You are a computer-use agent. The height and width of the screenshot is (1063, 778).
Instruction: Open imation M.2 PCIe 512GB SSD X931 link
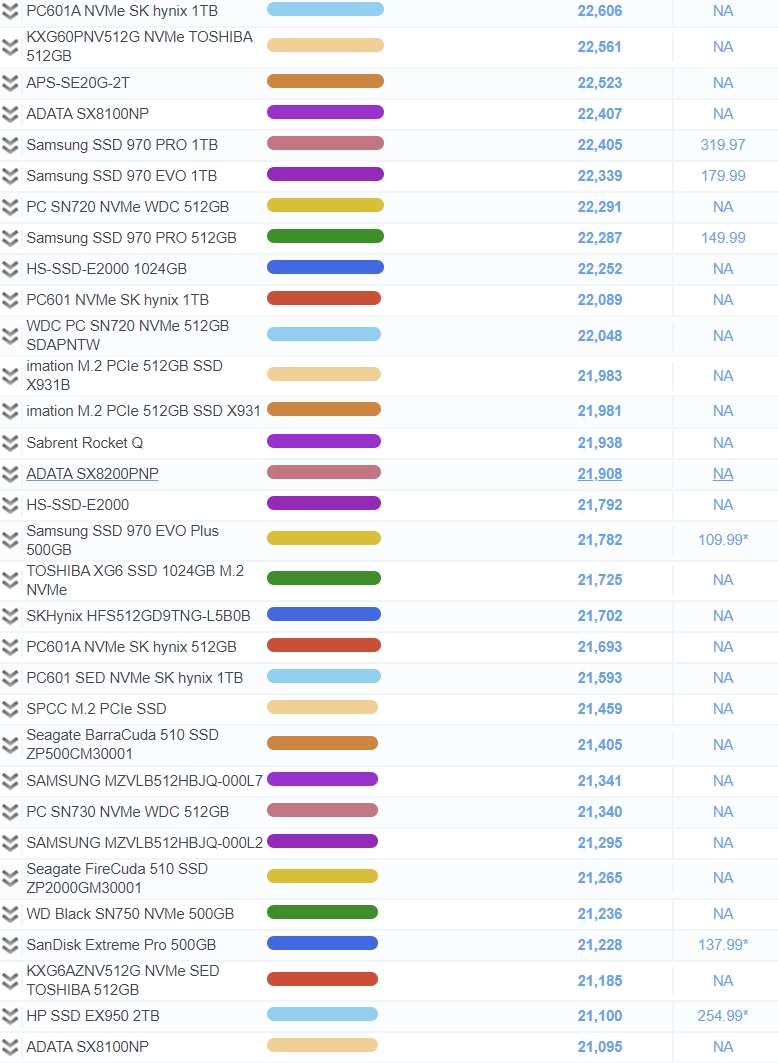click(143, 411)
